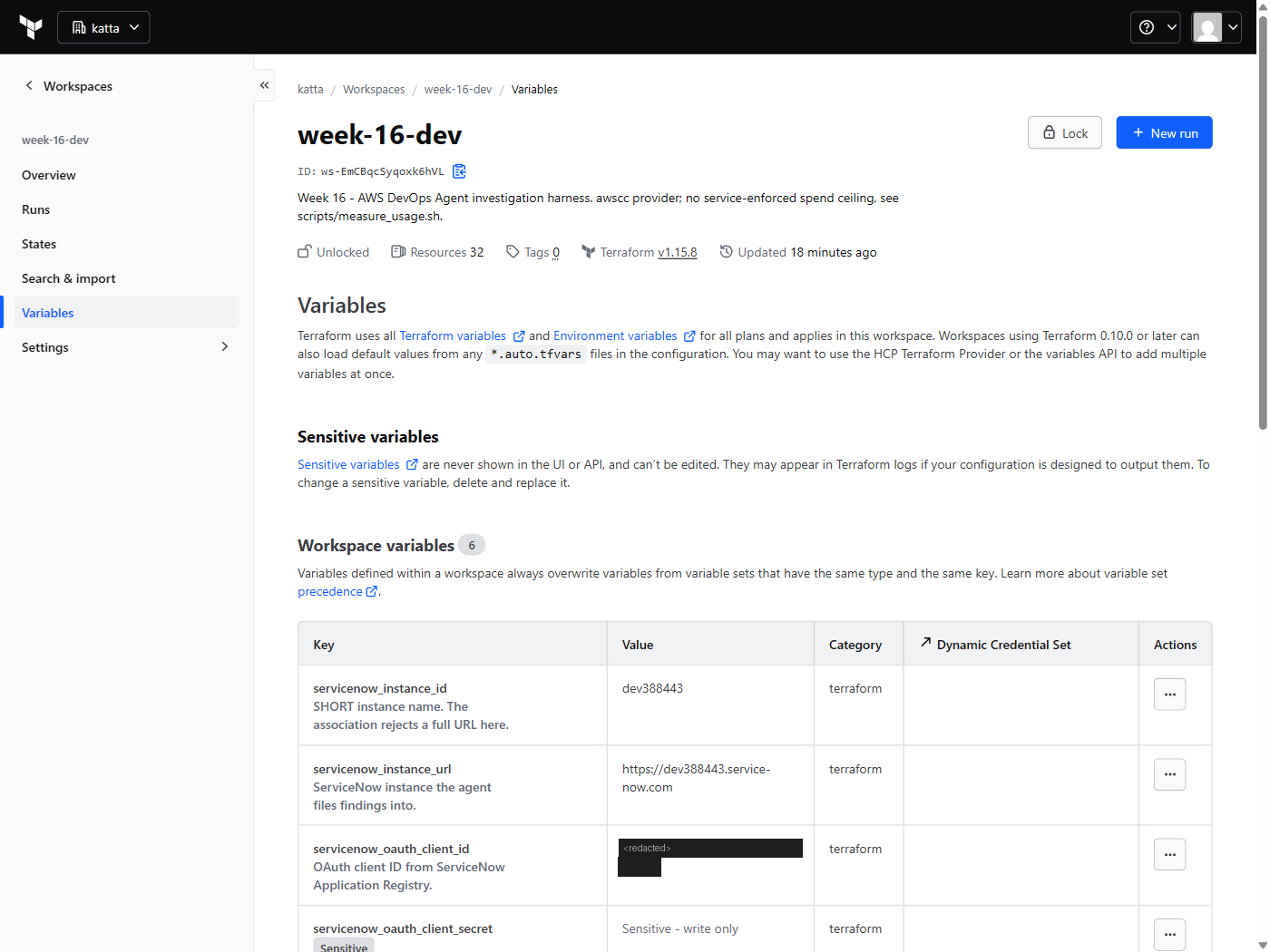Screen dimensions: 1270x952
Task: Click the https://dev388443.service-now.com value
Action: point(696,778)
